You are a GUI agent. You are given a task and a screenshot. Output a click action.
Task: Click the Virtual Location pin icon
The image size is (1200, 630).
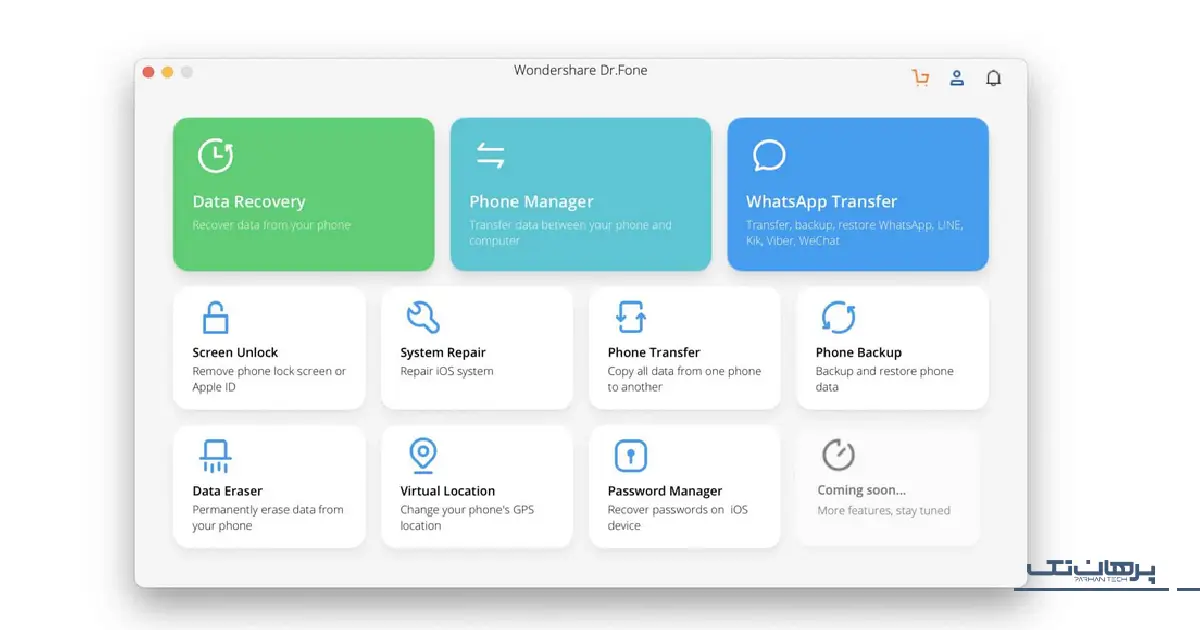tap(422, 455)
